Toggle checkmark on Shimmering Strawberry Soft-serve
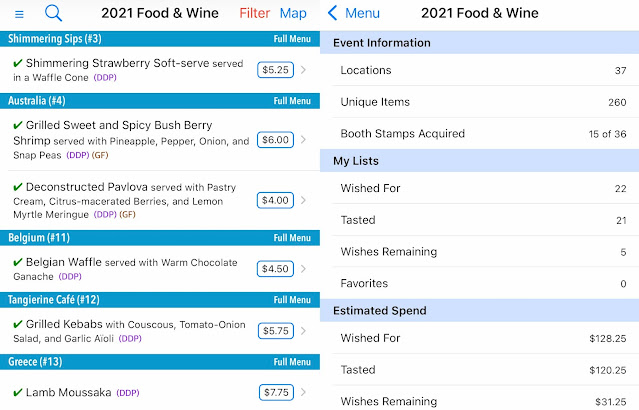The width and height of the screenshot is (639, 410). click(x=17, y=63)
